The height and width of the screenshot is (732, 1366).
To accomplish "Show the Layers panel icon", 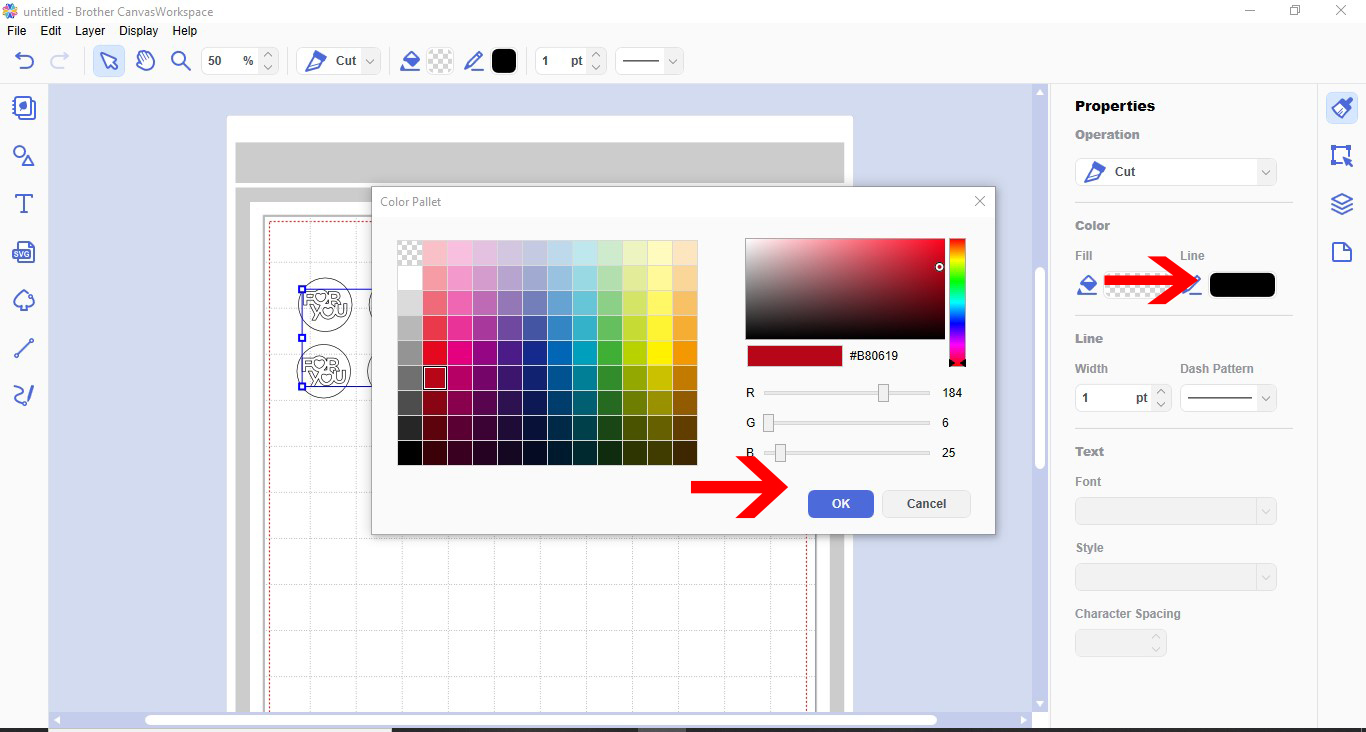I will click(1342, 204).
